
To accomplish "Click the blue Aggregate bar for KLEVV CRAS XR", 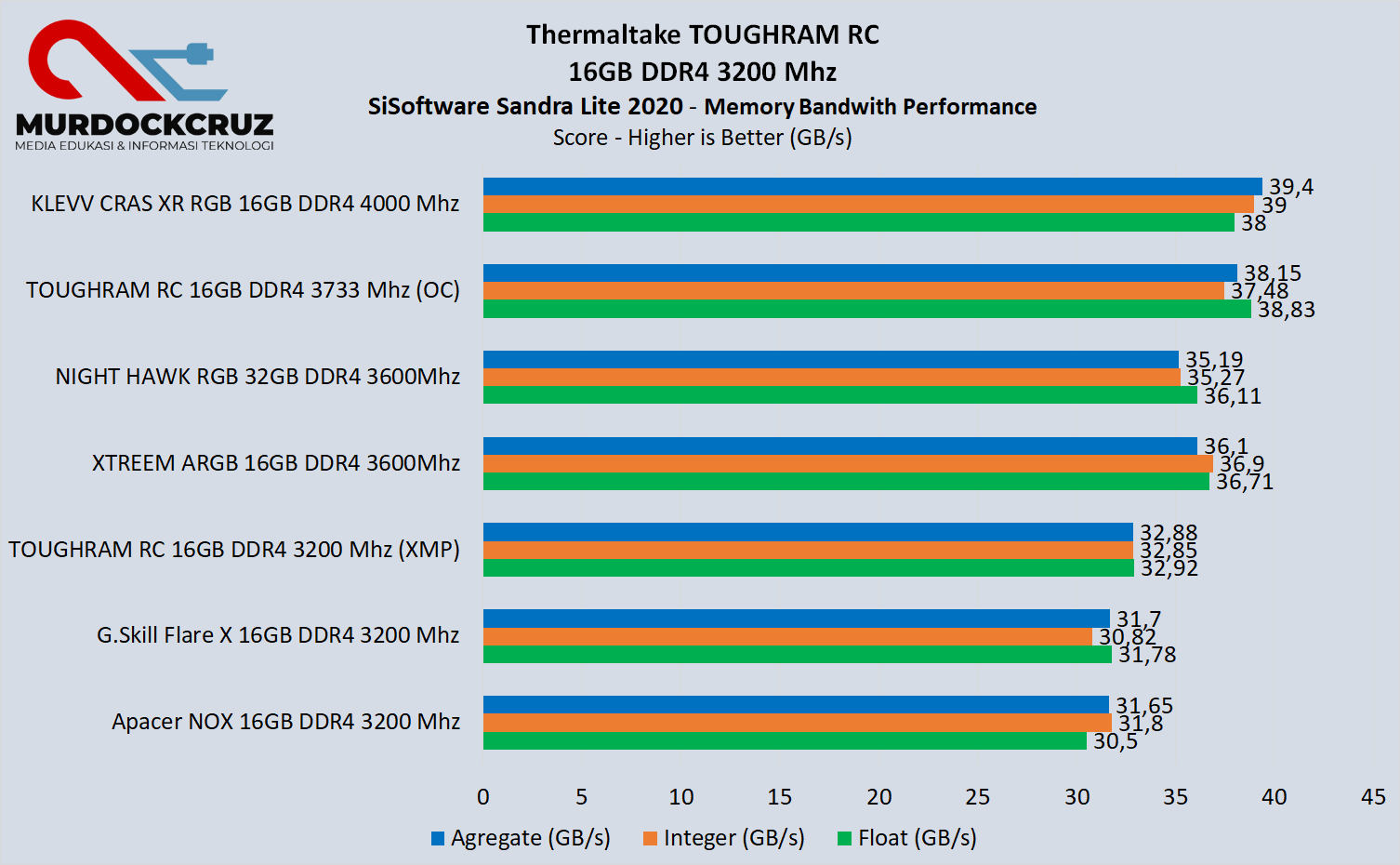I will tap(873, 187).
